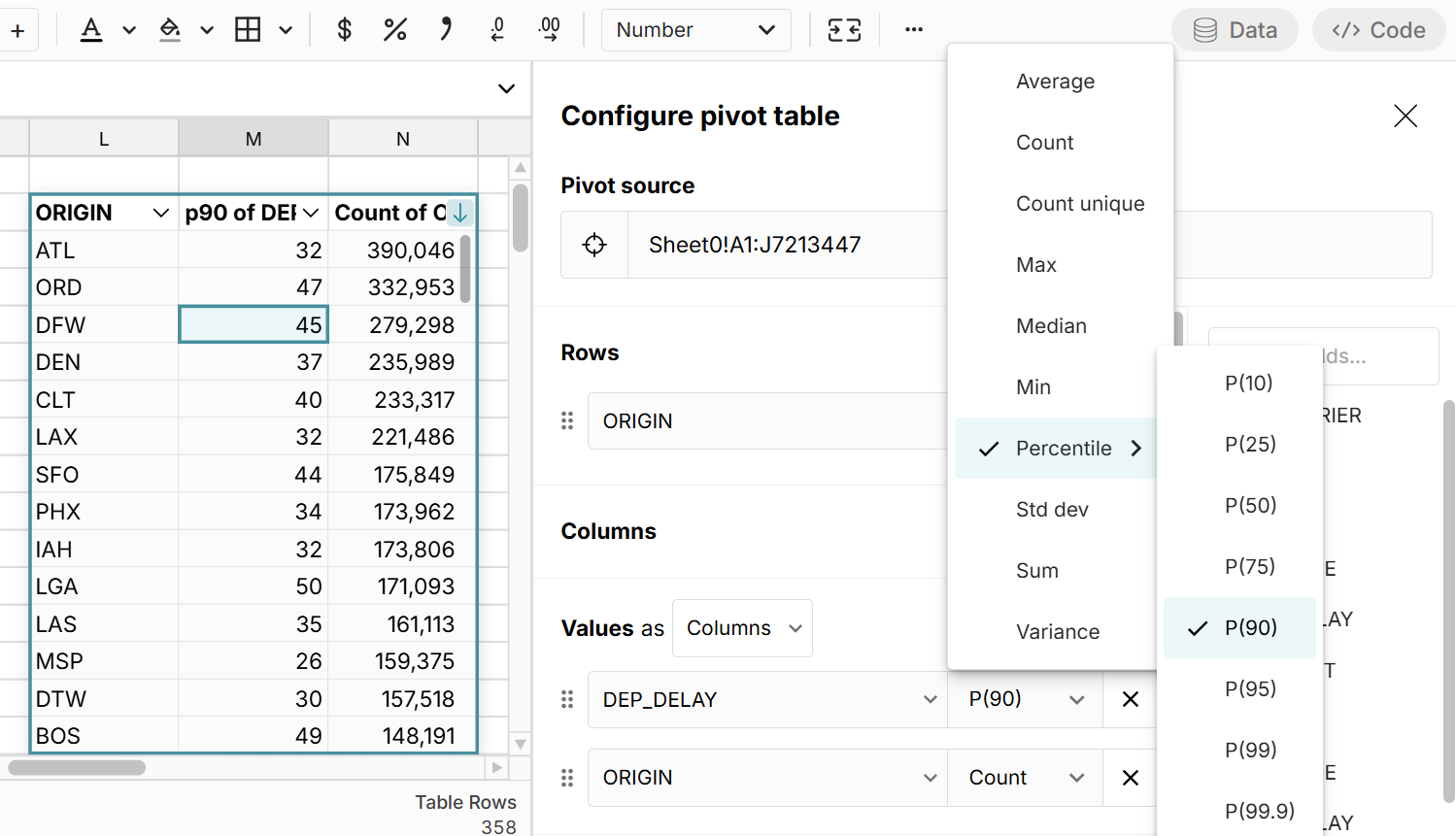
Task: Click the Code button
Action: [1378, 30]
